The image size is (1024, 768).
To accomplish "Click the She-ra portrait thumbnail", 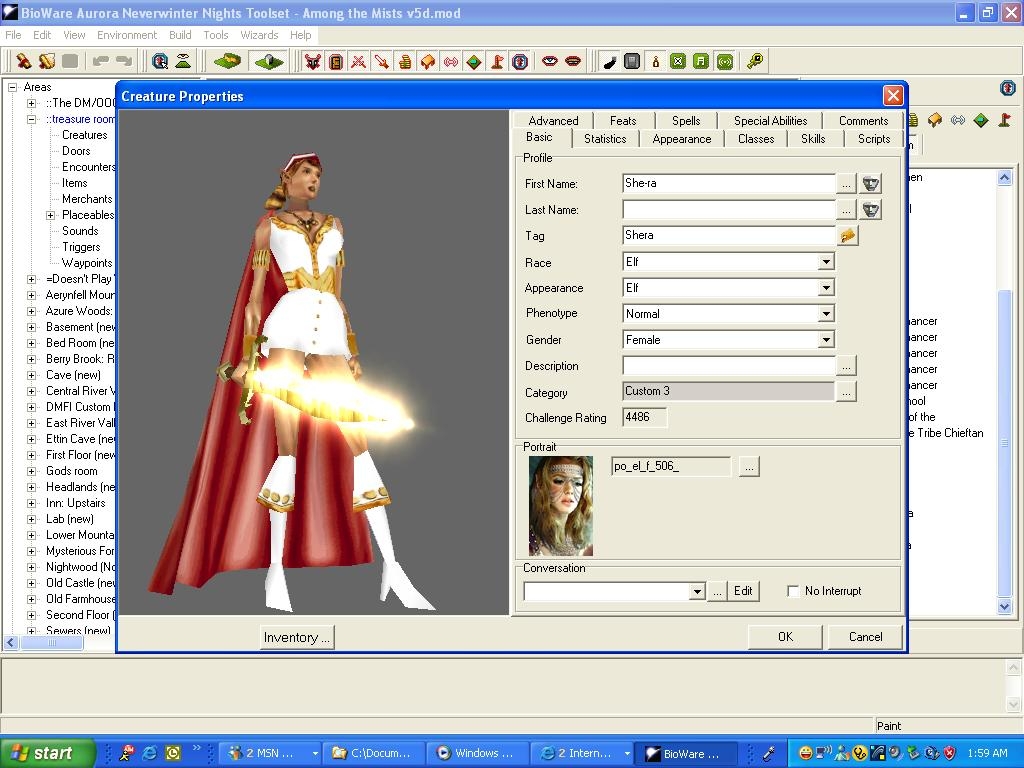I will point(561,506).
